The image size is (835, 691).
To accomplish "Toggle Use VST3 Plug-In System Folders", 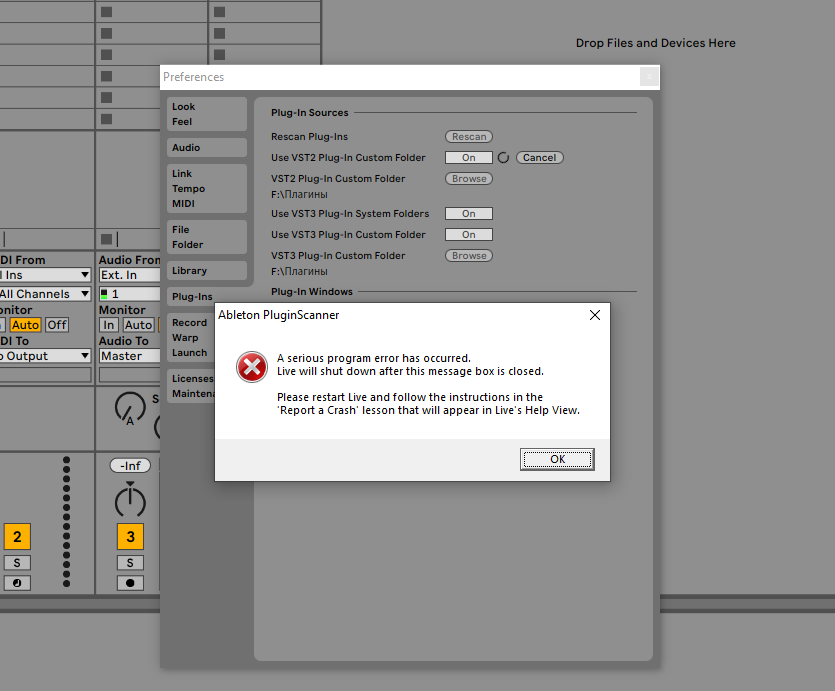I will click(x=469, y=213).
